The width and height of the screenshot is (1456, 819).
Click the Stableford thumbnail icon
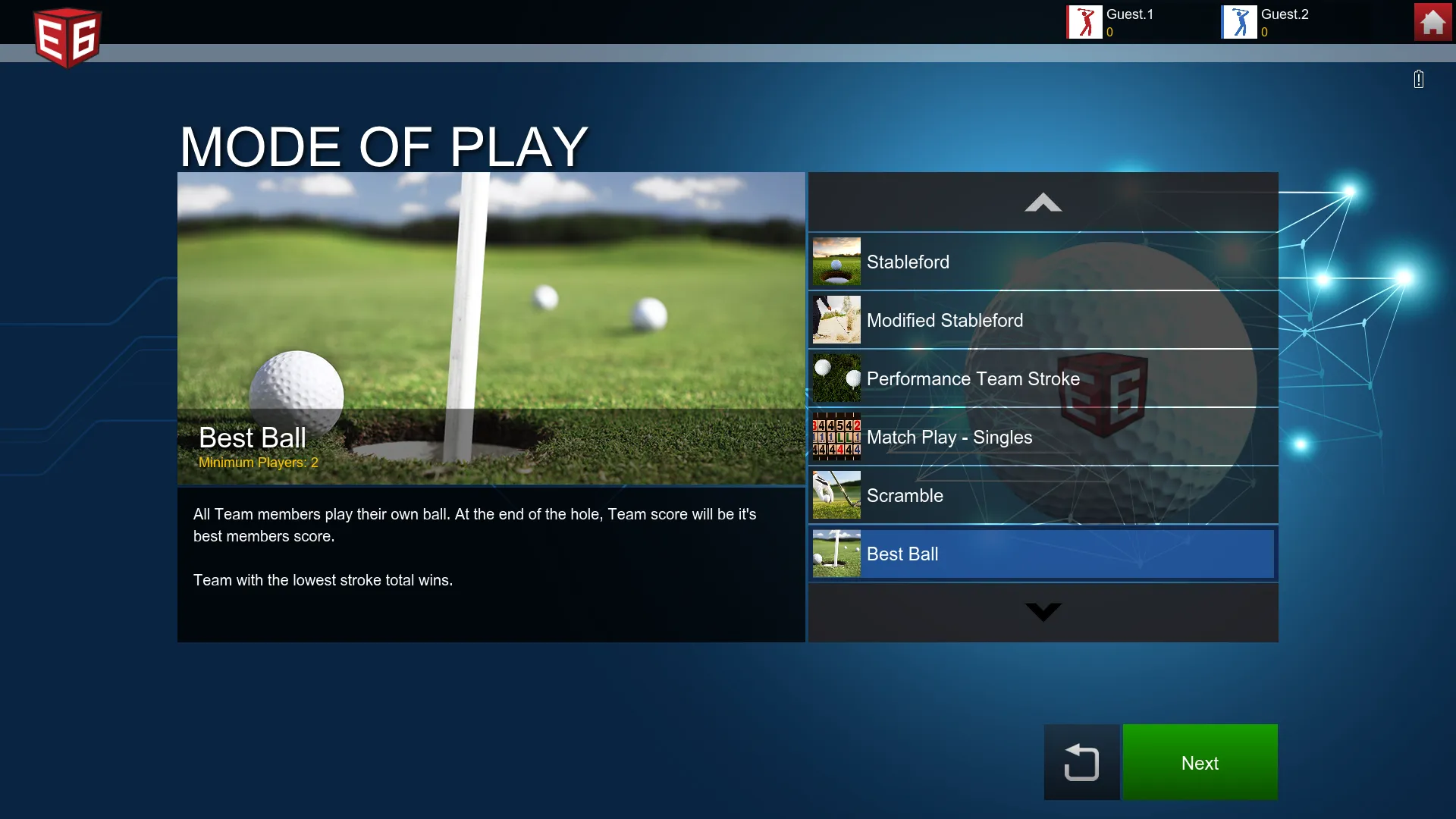836,262
